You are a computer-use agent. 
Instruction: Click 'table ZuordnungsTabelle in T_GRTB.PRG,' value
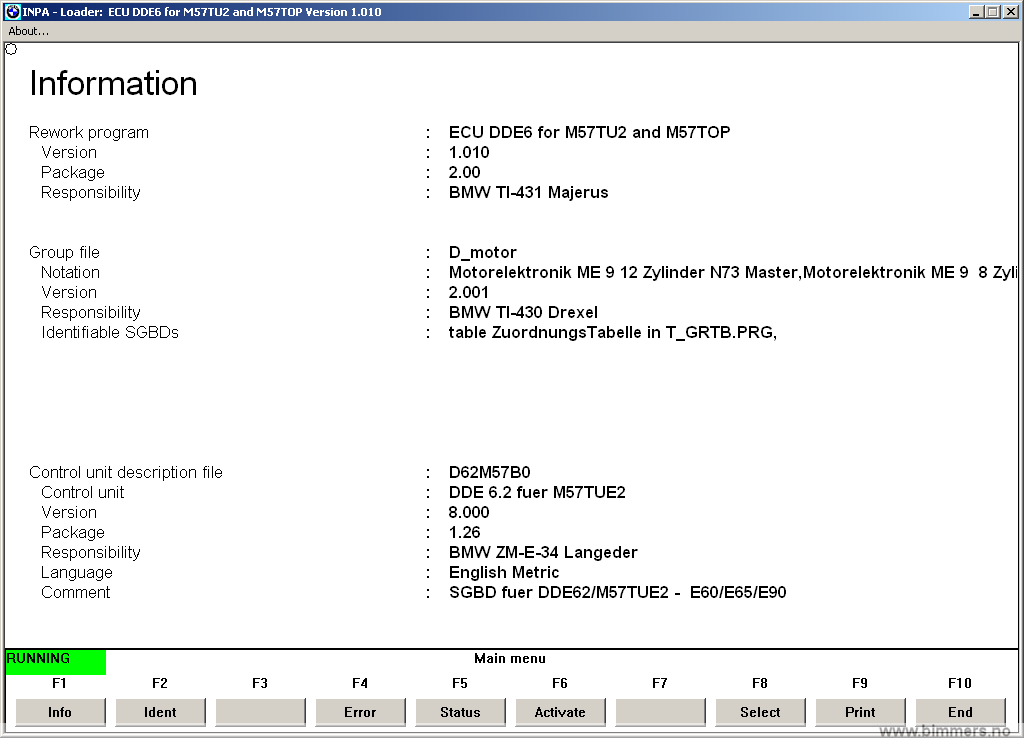[x=613, y=332]
